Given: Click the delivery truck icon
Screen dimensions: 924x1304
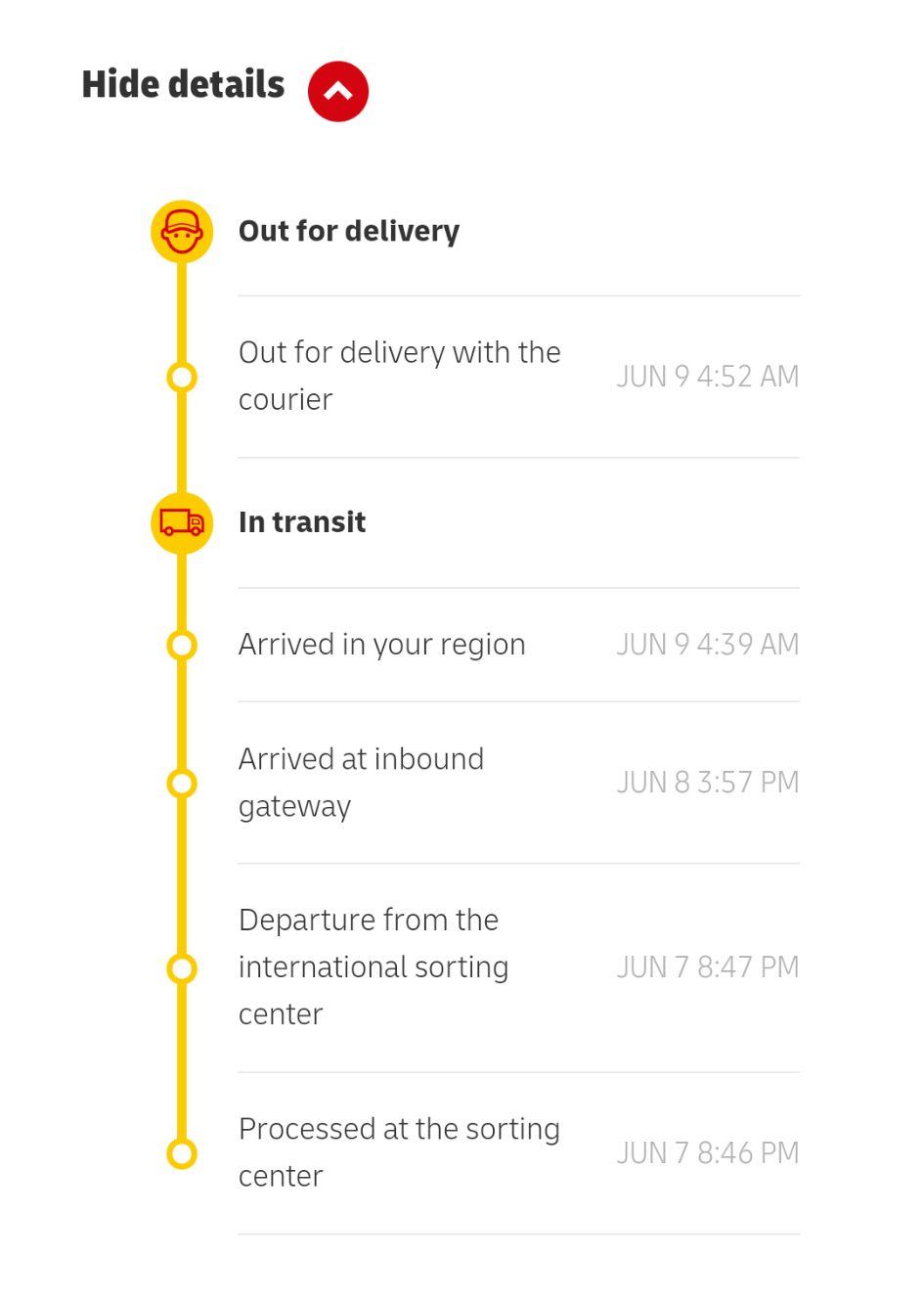Looking at the screenshot, I should [x=182, y=523].
